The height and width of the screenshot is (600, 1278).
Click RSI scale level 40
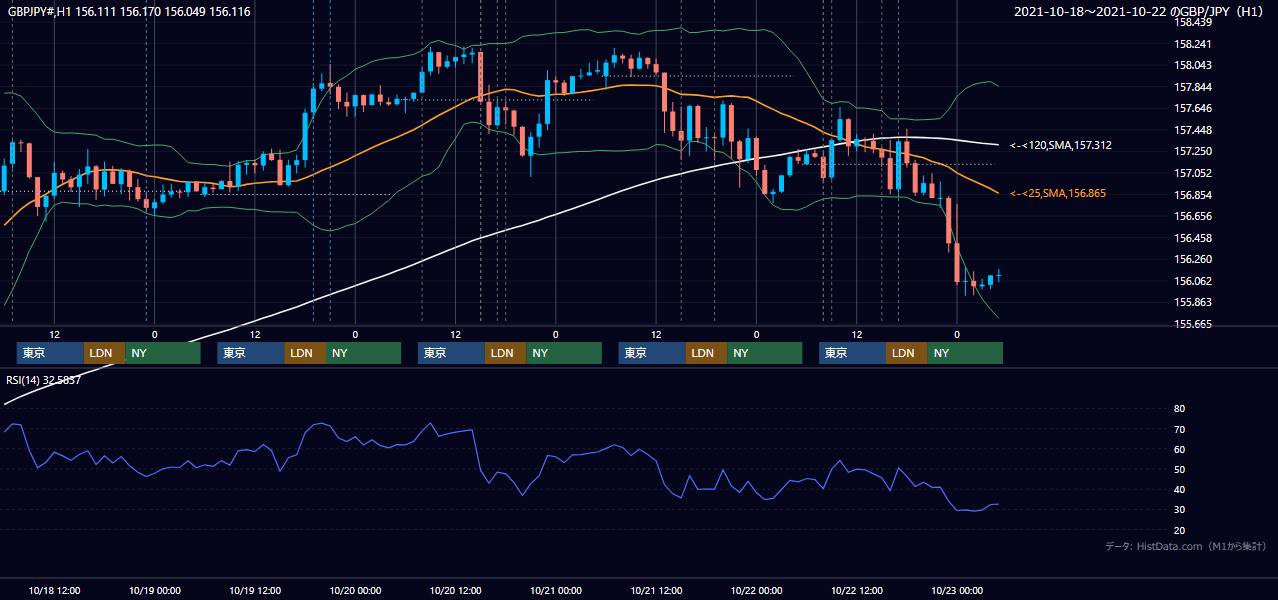tap(1180, 489)
